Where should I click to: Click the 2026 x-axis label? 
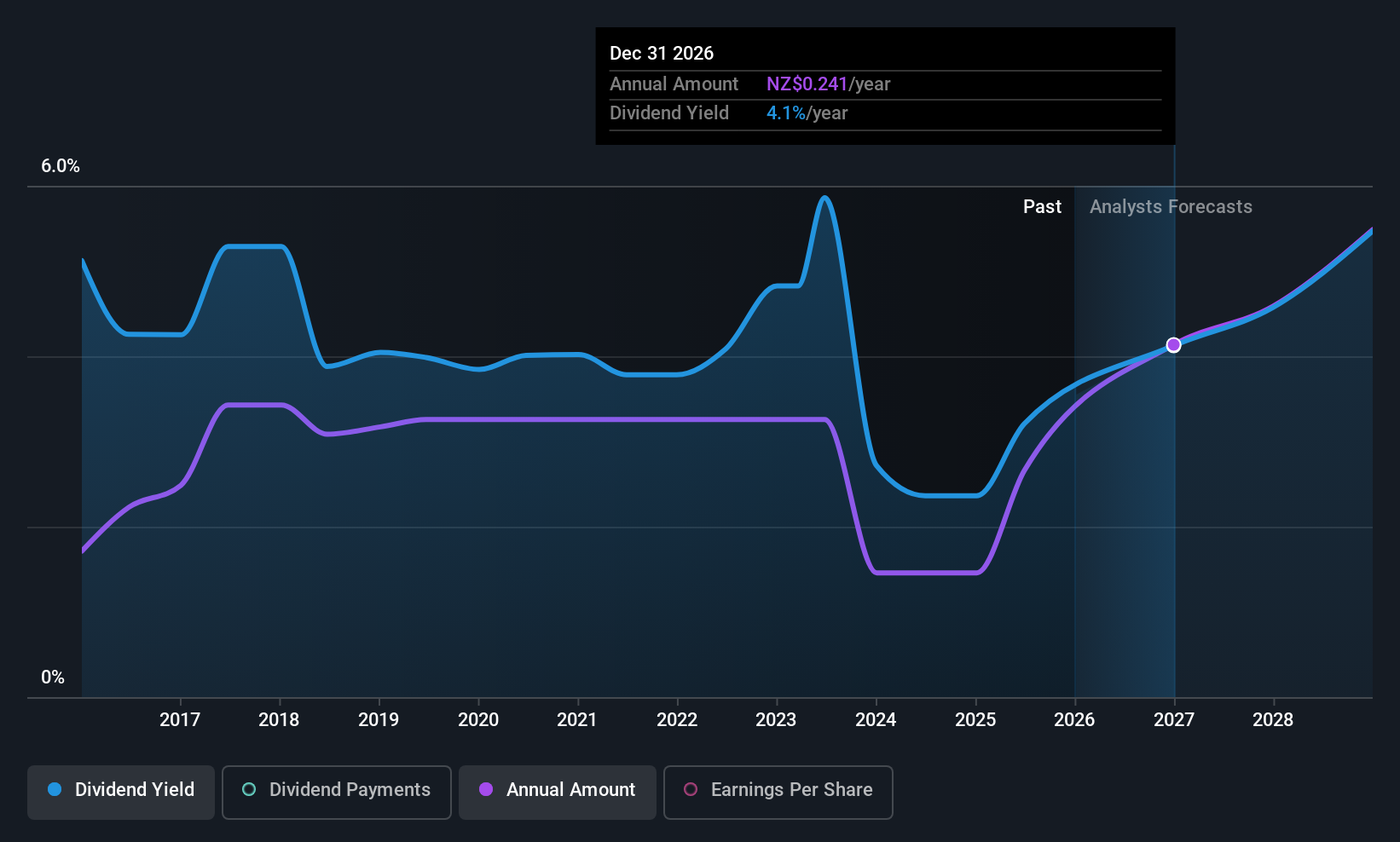coord(1074,719)
